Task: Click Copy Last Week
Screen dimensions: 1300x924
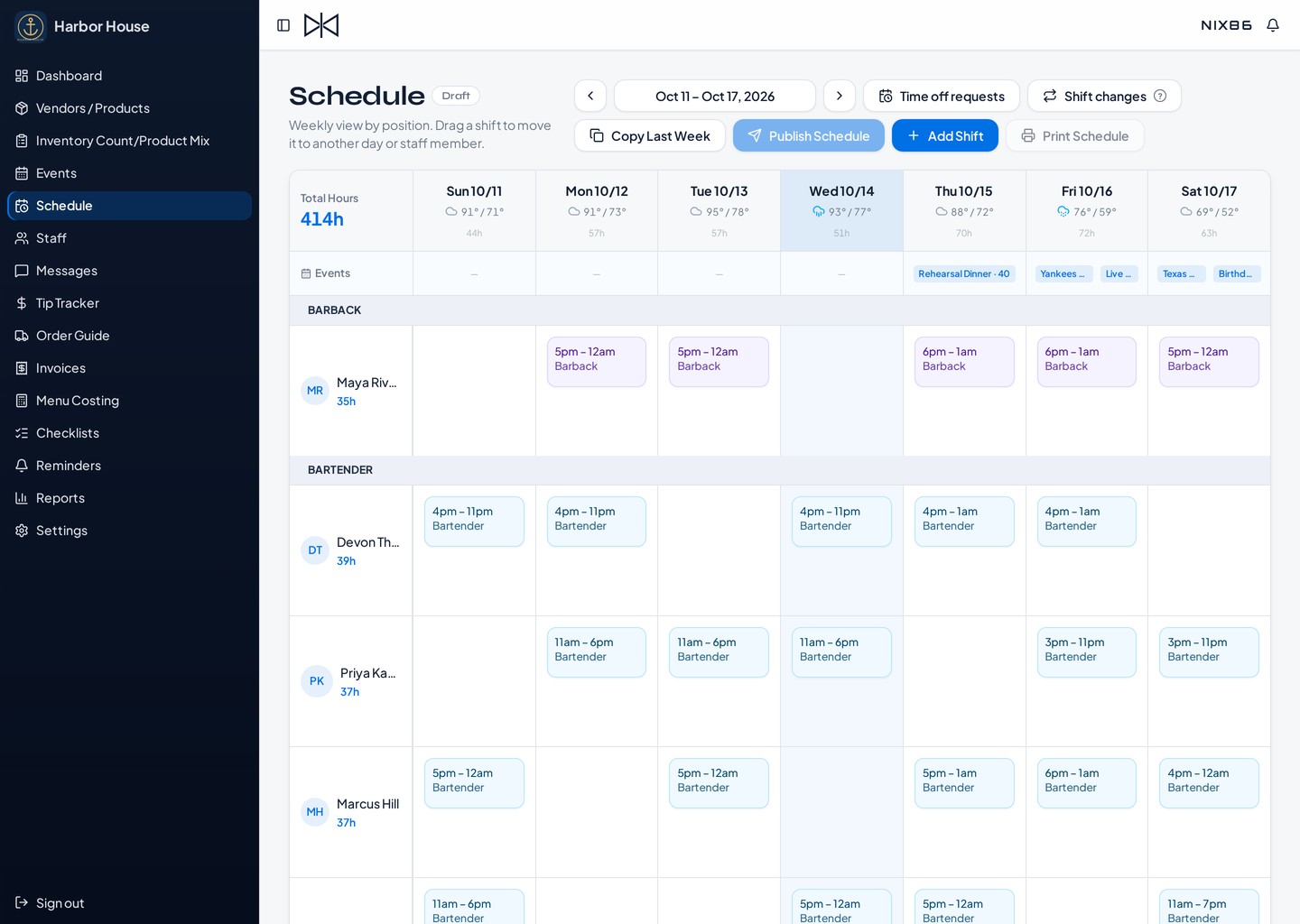Action: (x=650, y=135)
